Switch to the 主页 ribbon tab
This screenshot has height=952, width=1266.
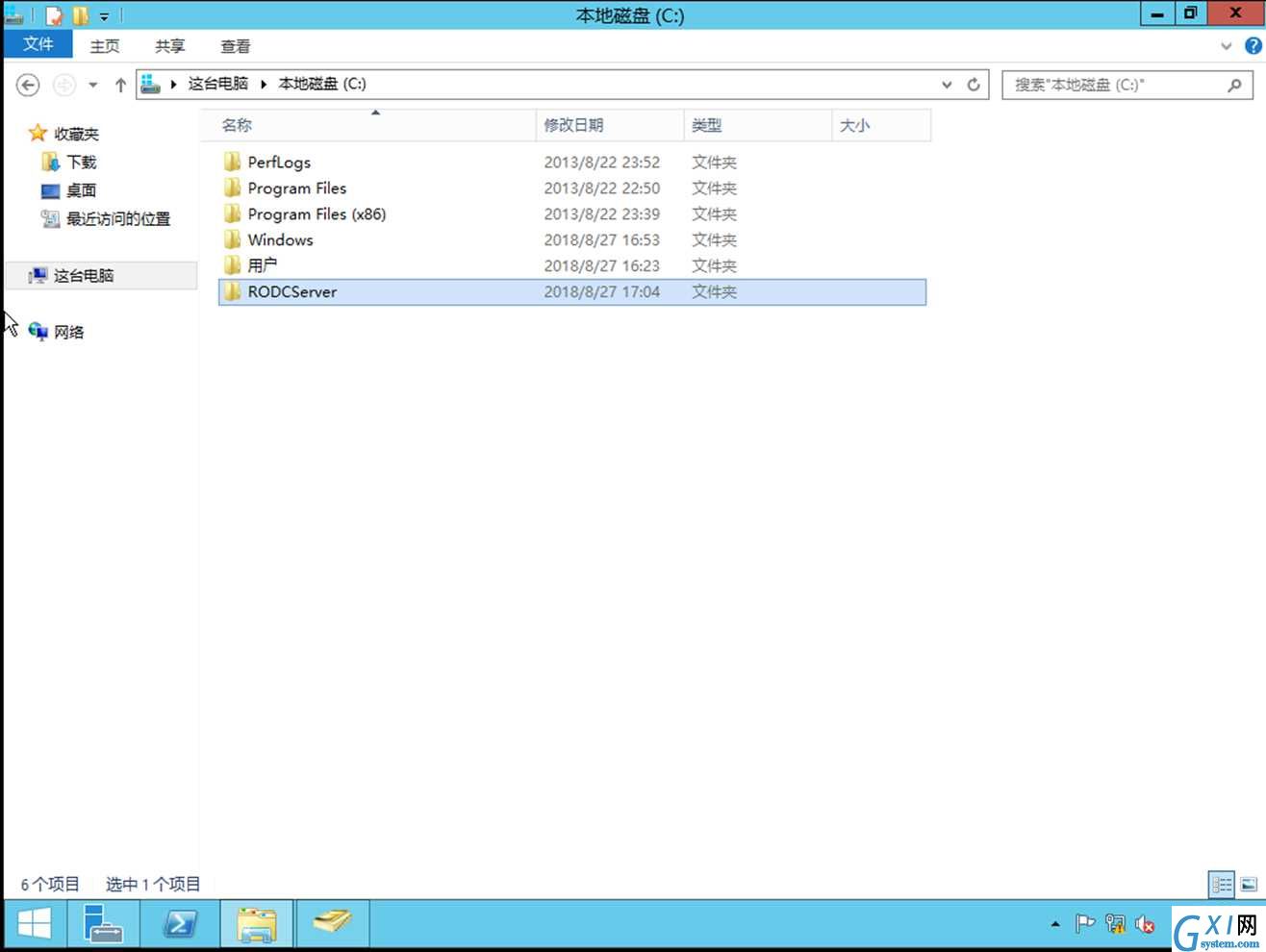tap(104, 46)
